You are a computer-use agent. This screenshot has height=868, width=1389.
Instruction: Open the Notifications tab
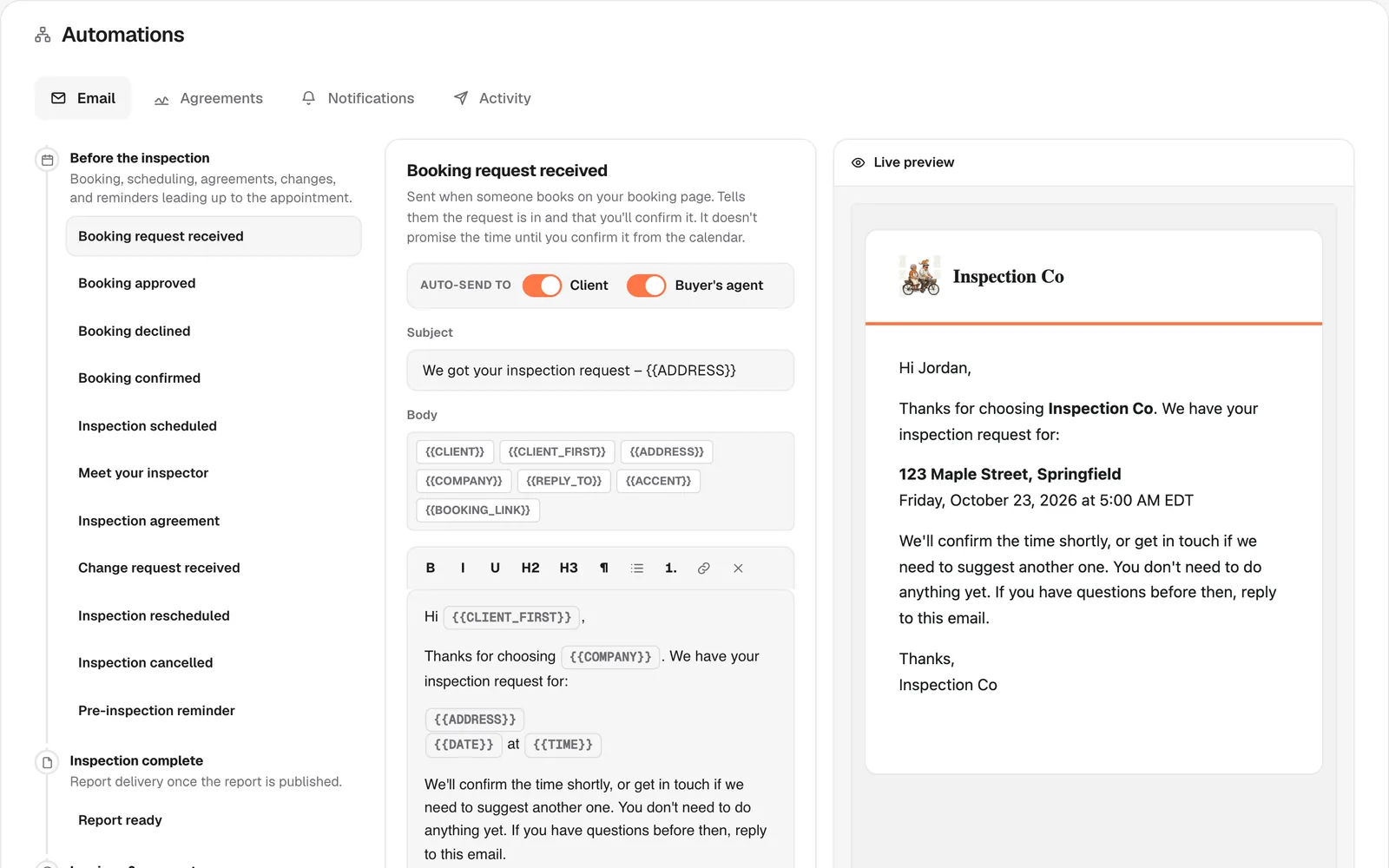358,98
